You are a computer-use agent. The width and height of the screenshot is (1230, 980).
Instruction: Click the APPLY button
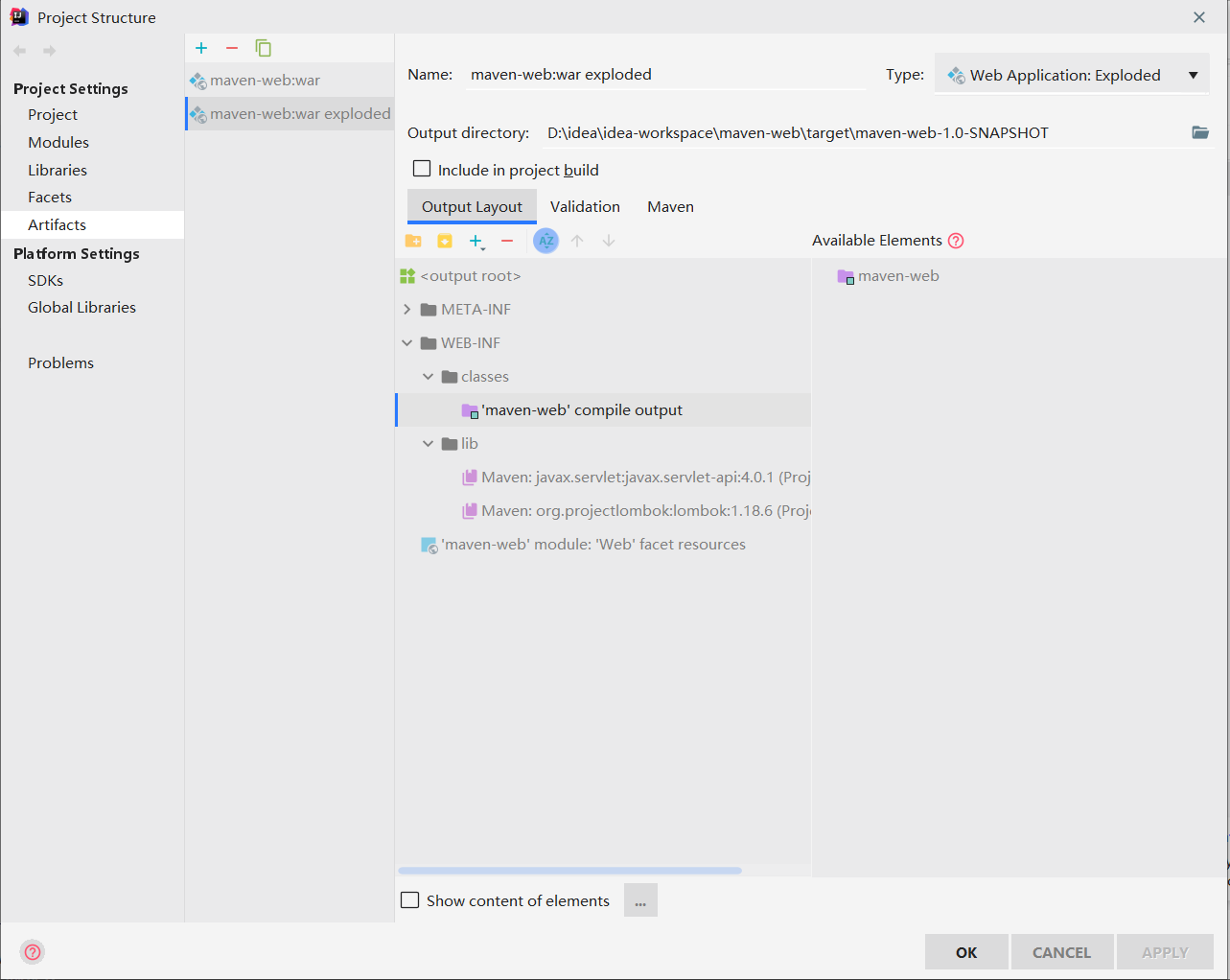click(1165, 952)
